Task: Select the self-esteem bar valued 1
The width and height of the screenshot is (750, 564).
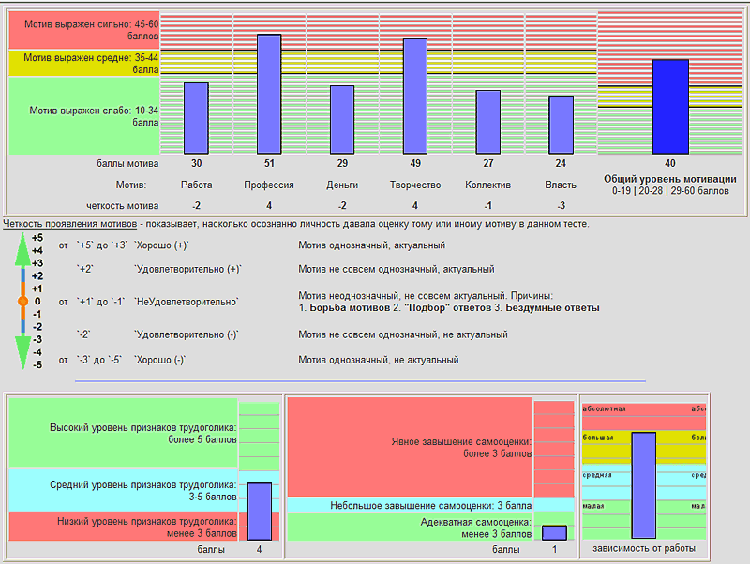Action: tap(554, 533)
